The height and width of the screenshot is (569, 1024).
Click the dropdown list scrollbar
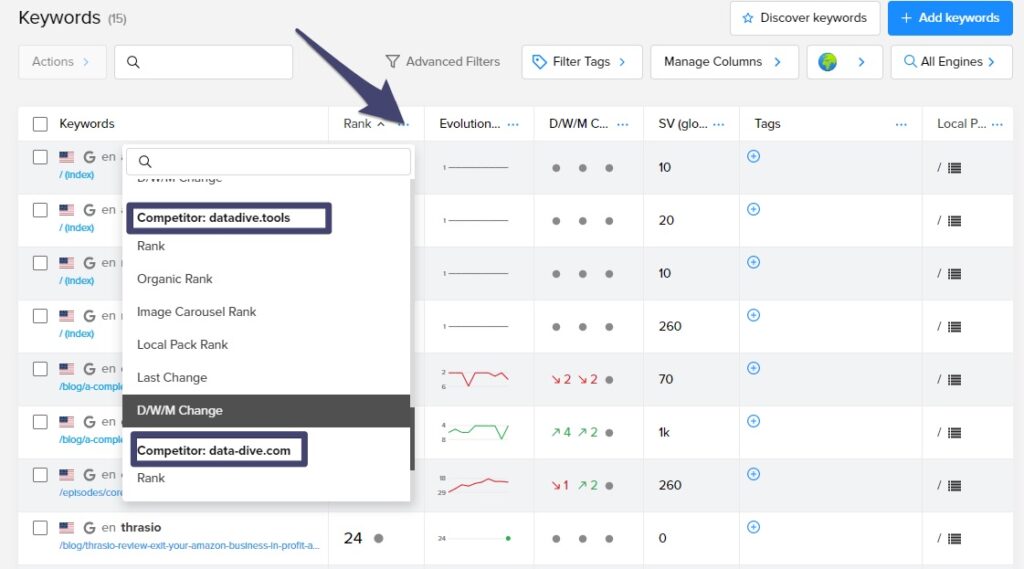[412, 438]
